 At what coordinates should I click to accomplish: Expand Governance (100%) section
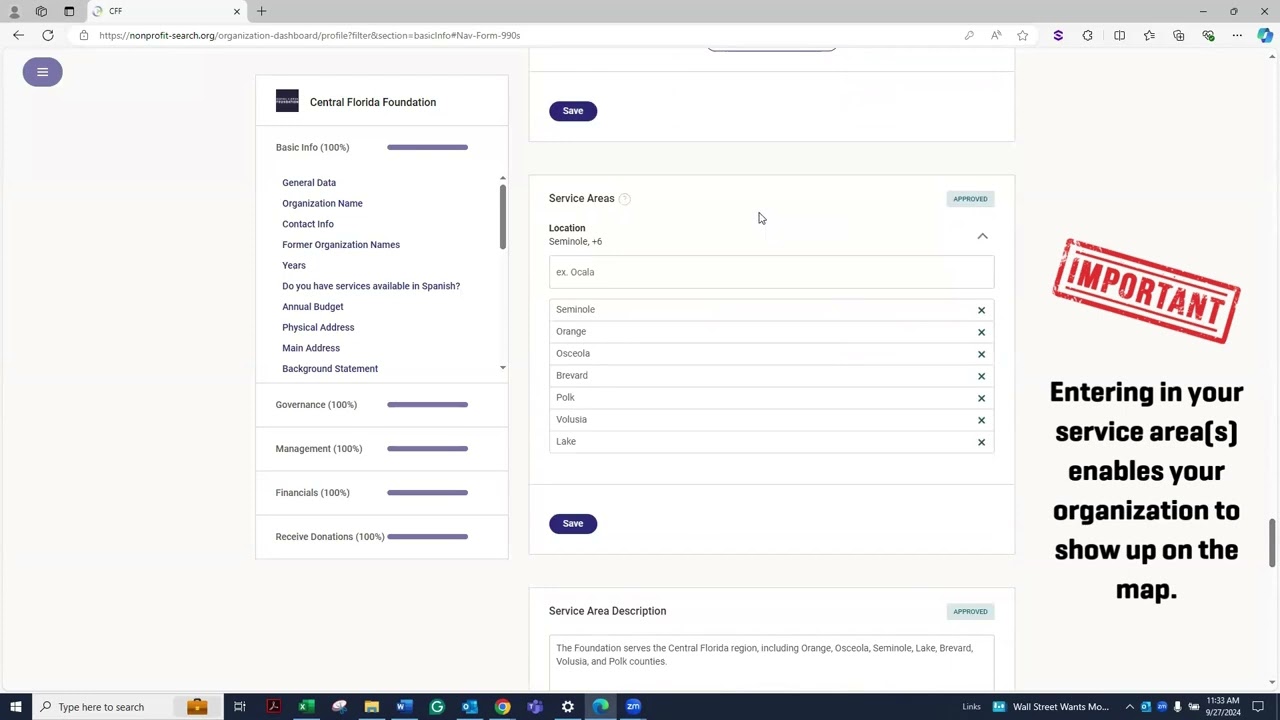tap(316, 405)
